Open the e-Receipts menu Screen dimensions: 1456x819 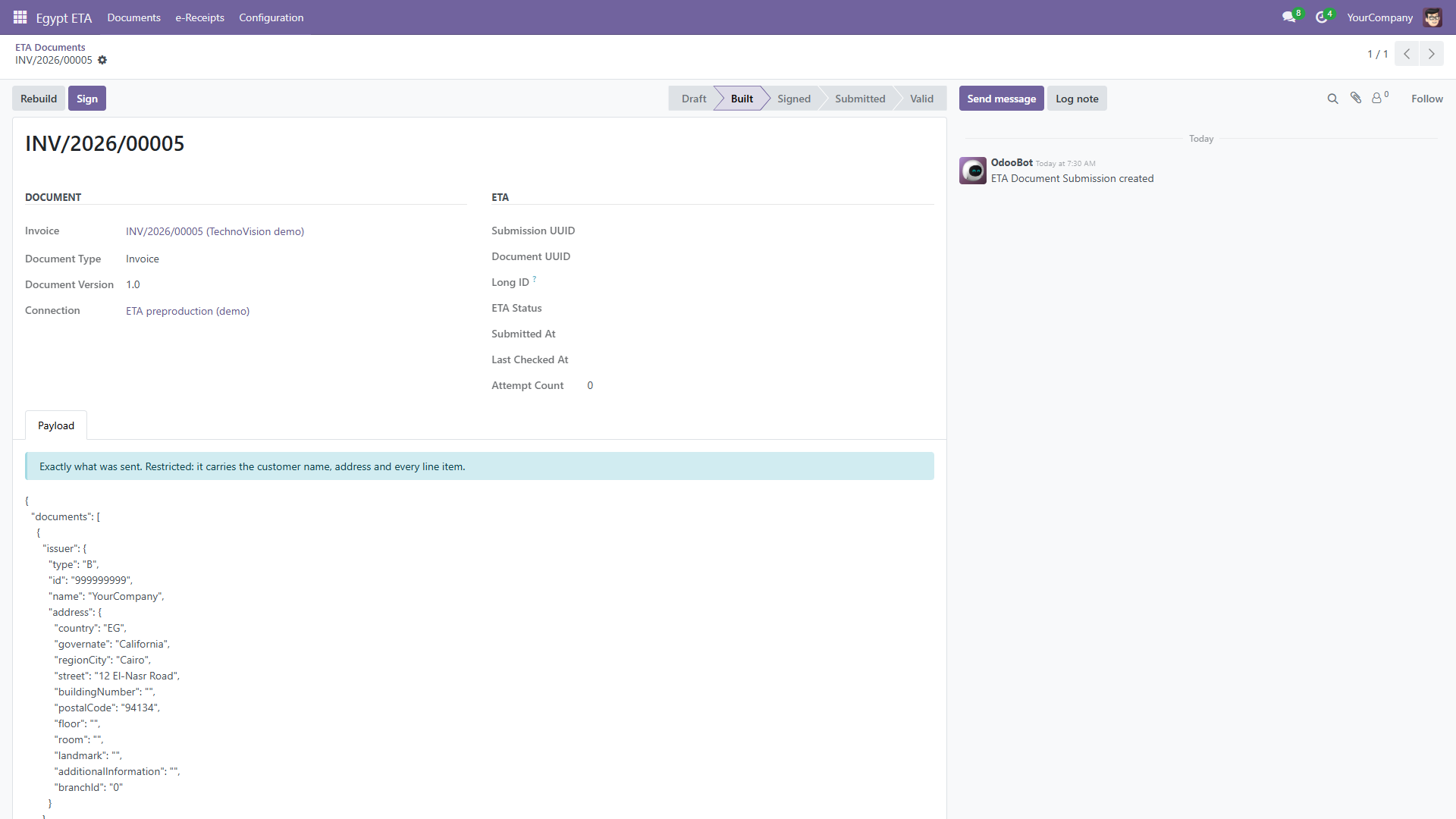200,17
